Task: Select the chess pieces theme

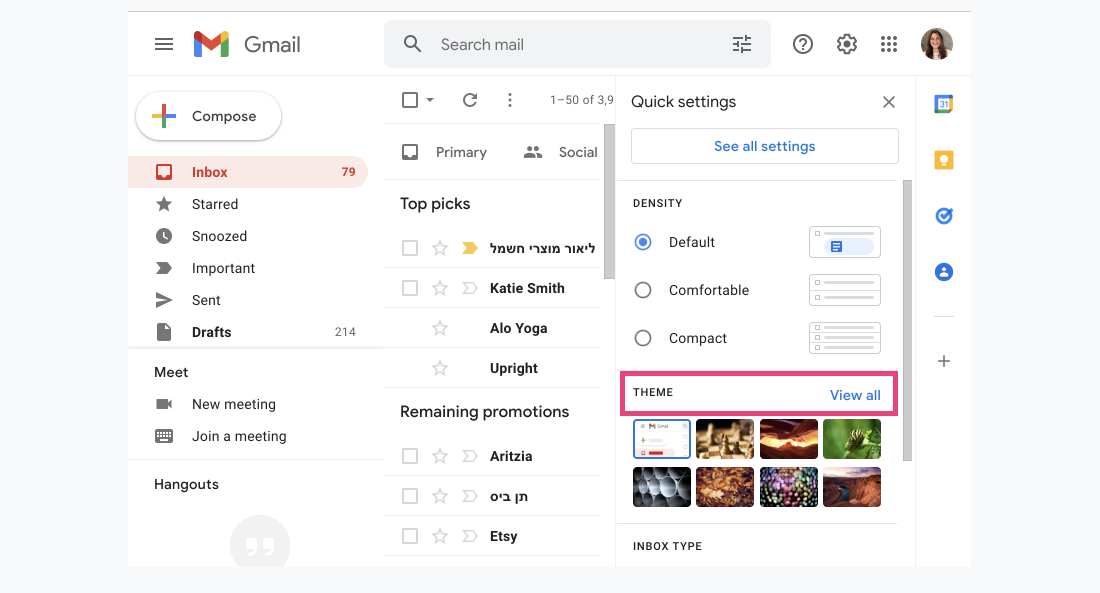Action: click(725, 439)
